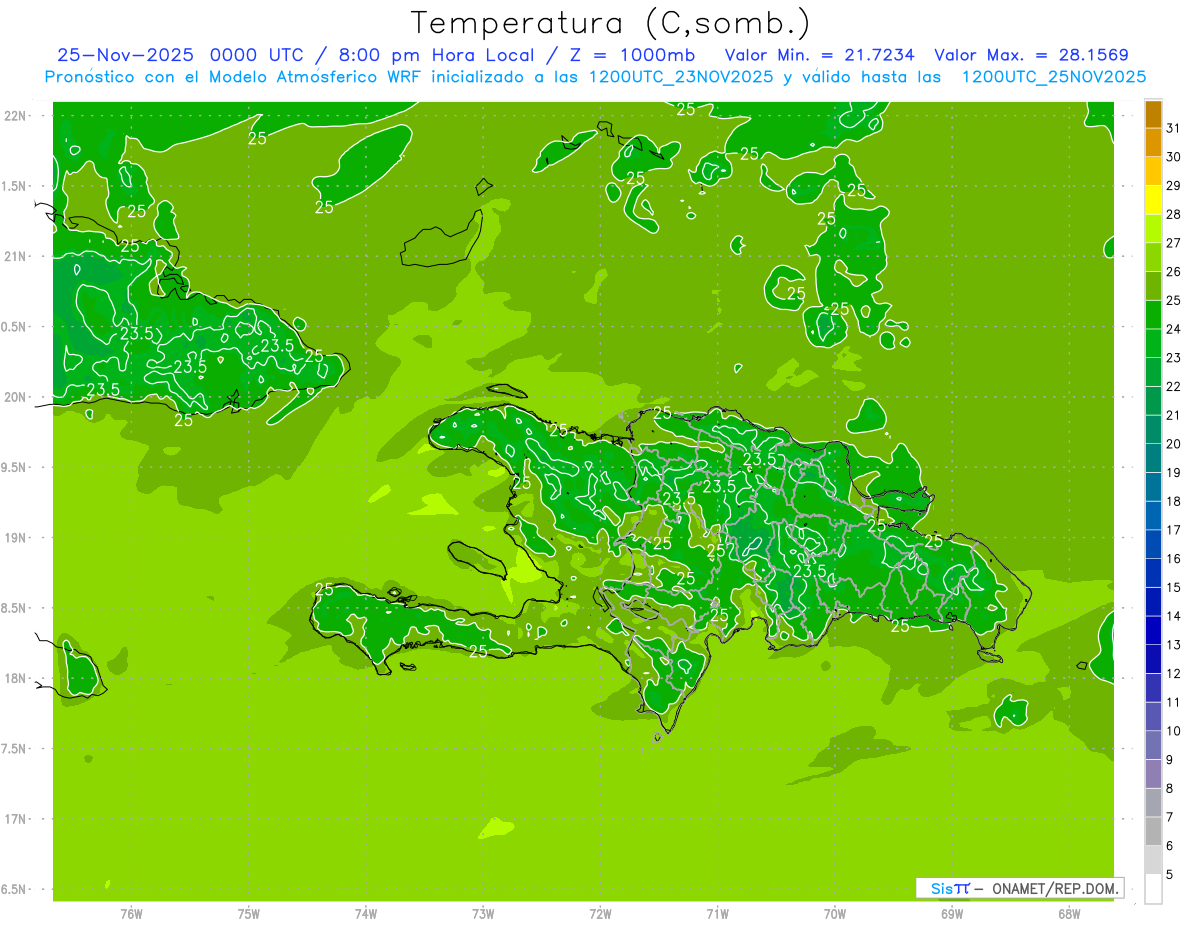Click the color legend value "11"

coord(1174,702)
